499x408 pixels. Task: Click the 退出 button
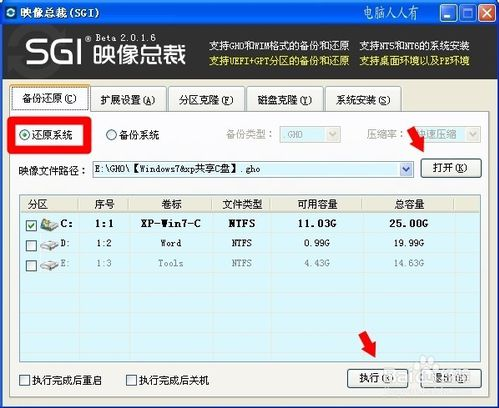click(x=451, y=378)
